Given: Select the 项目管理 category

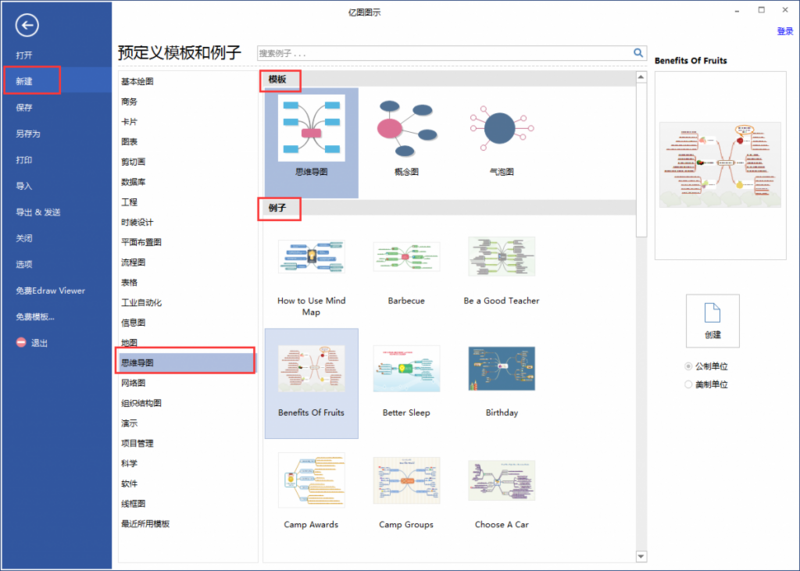Looking at the screenshot, I should [x=137, y=443].
